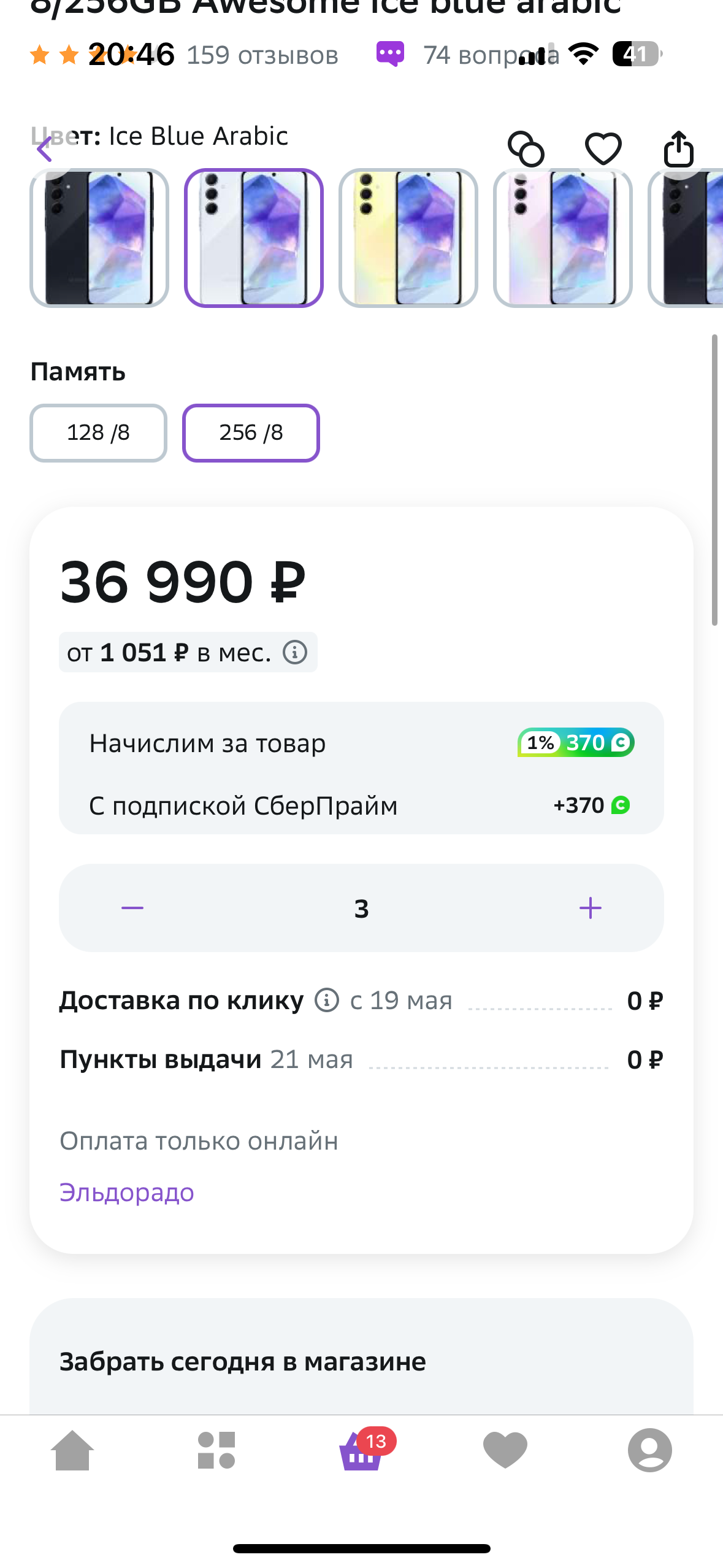723x1568 pixels.
Task: Open info icon beside Доставка по клику
Action: point(327,1000)
